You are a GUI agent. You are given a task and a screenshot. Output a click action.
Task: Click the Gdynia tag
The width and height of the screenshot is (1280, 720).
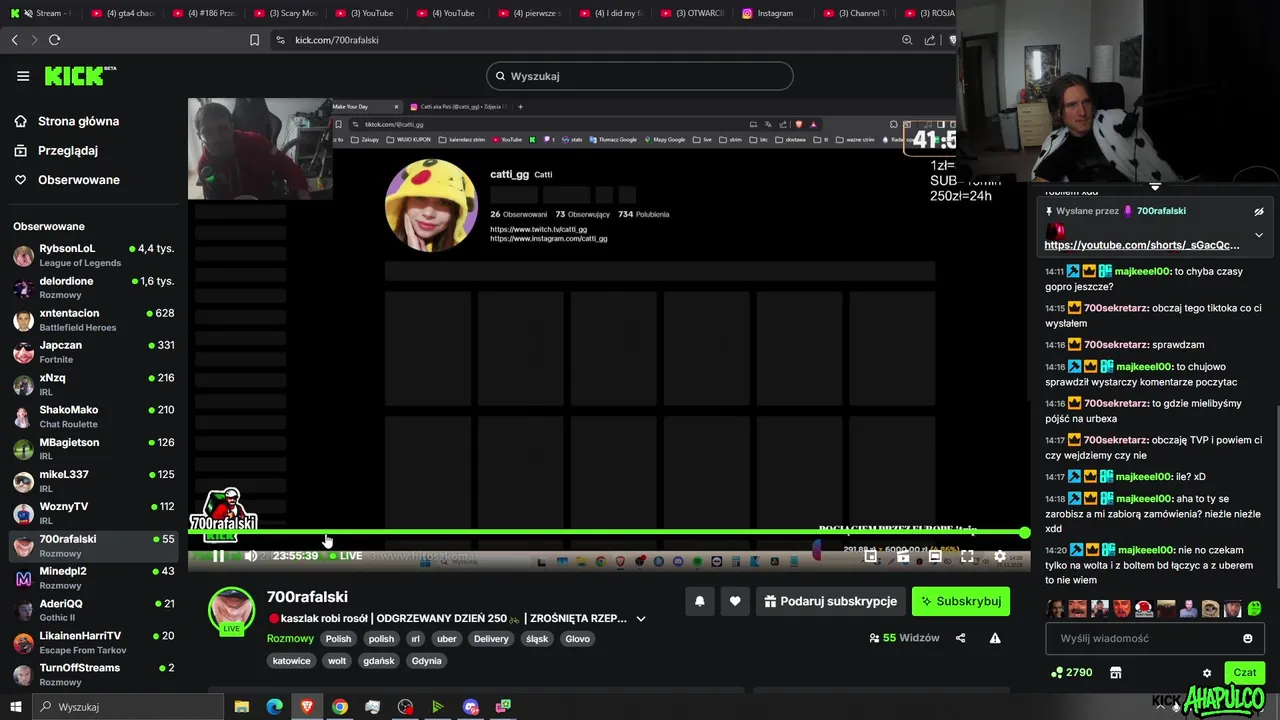(426, 661)
